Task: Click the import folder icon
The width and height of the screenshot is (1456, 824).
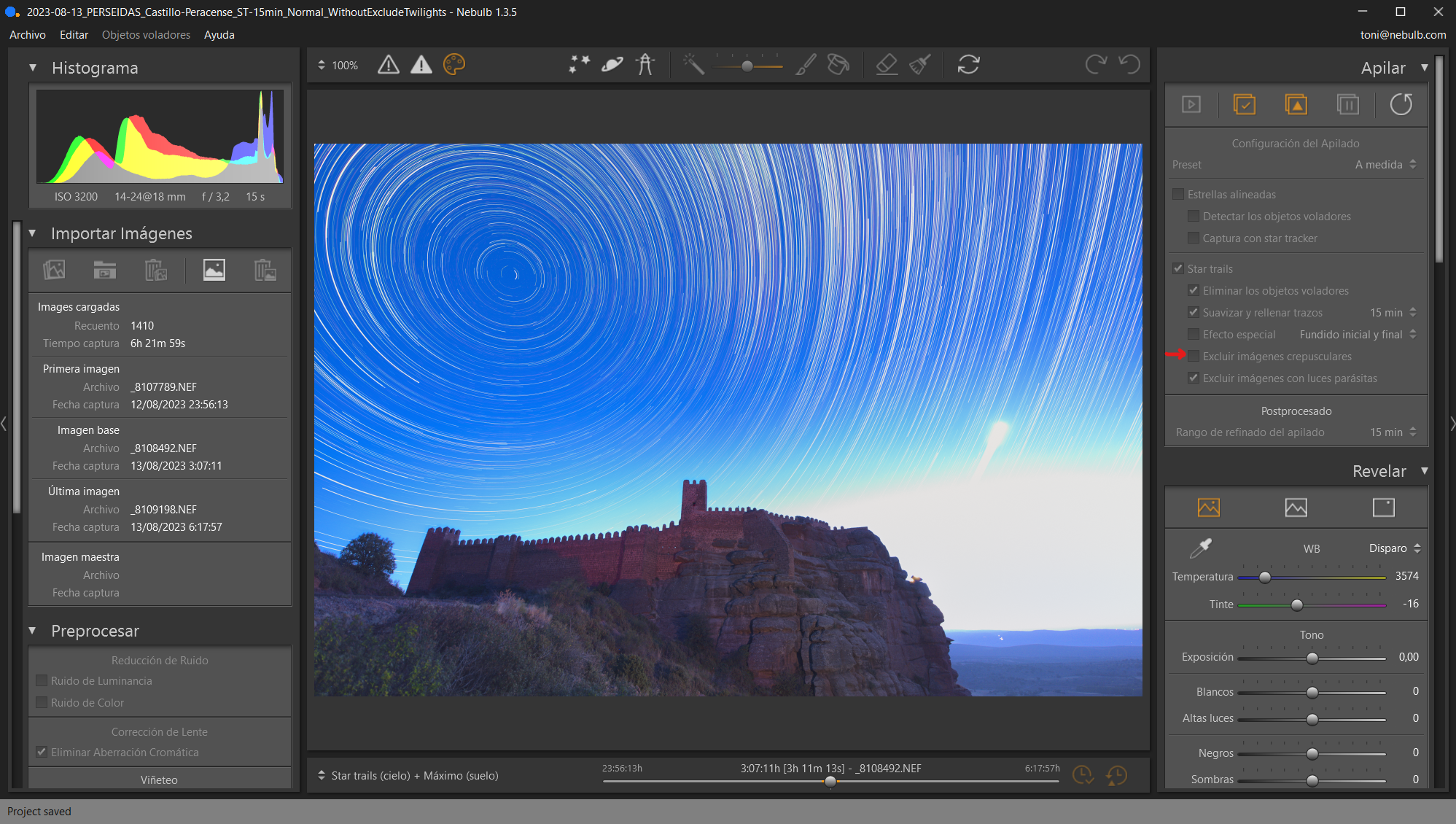Action: [105, 271]
